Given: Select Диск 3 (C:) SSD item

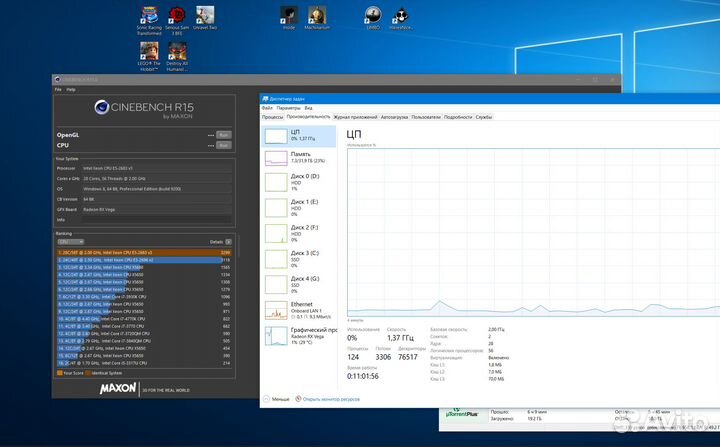Looking at the screenshot, I should coord(299,259).
